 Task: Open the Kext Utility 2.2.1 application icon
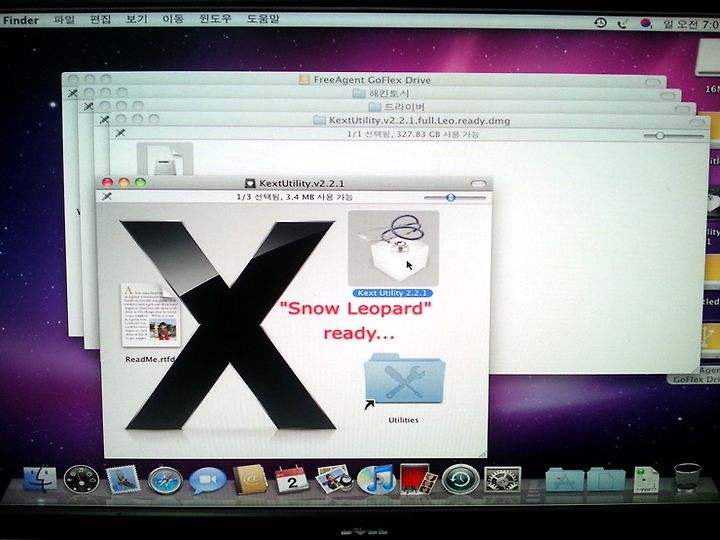[x=393, y=248]
